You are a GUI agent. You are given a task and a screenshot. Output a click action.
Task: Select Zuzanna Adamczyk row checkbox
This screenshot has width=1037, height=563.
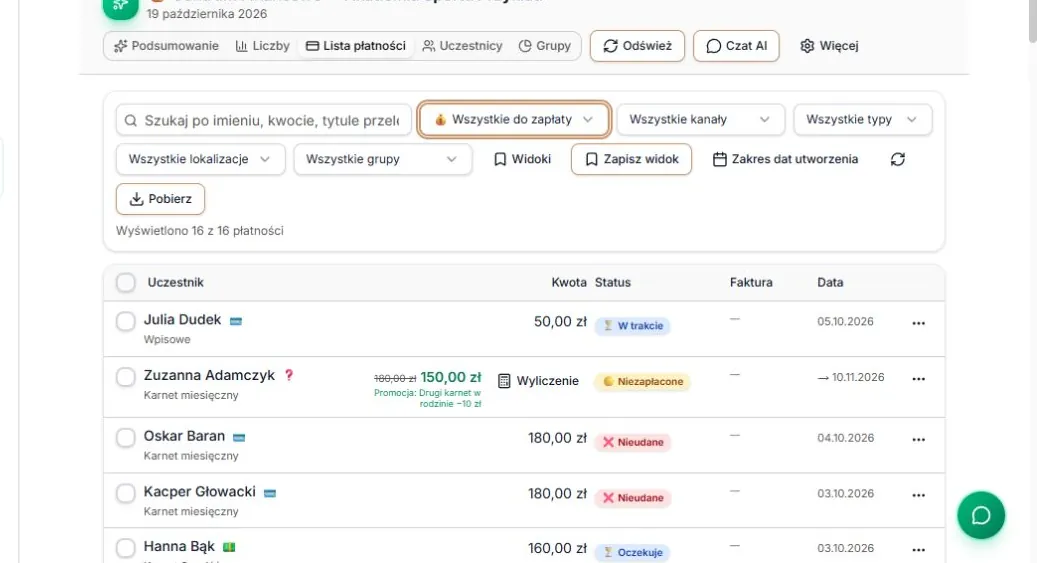pyautogui.click(x=126, y=377)
